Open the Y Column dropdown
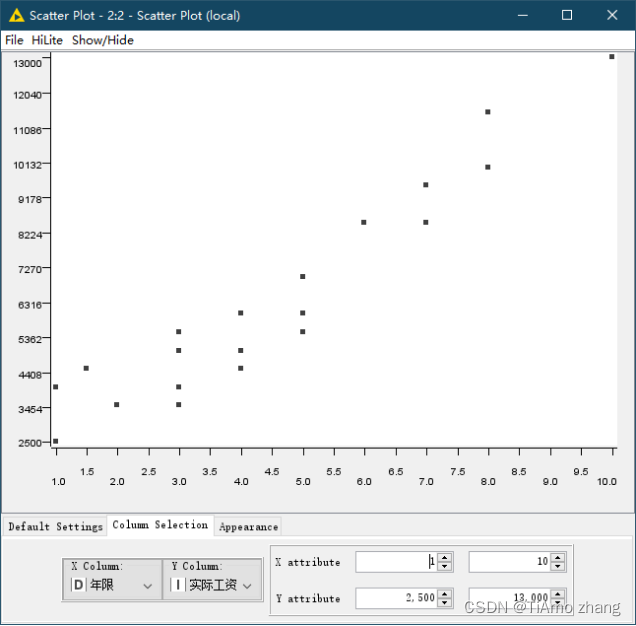This screenshot has width=636, height=626. 212,585
